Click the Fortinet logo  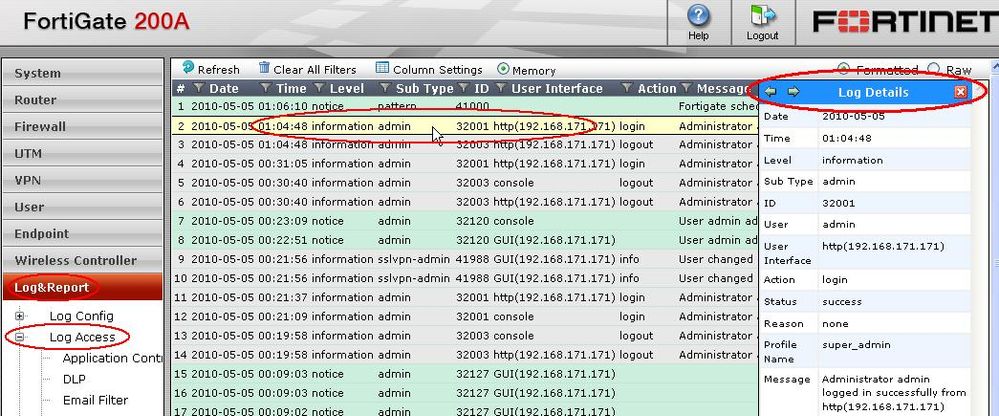(905, 21)
